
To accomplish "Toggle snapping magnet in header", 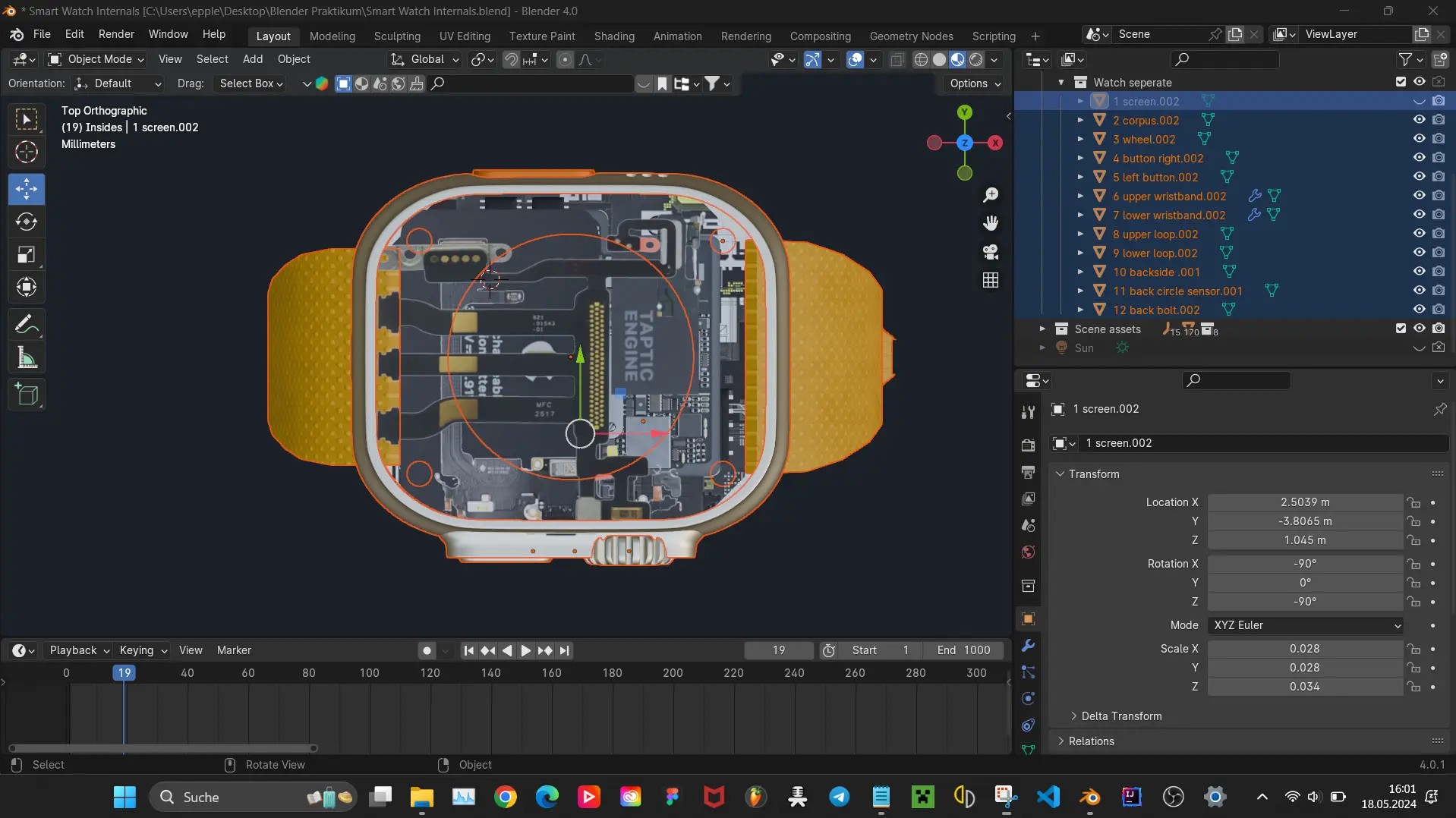I will click(x=512, y=59).
